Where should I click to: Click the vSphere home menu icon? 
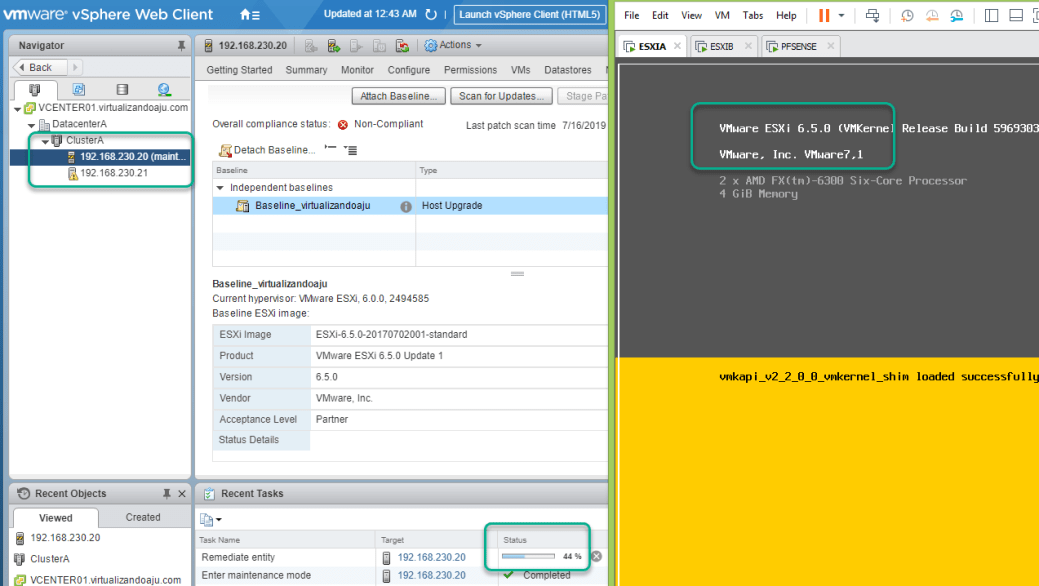(249, 15)
